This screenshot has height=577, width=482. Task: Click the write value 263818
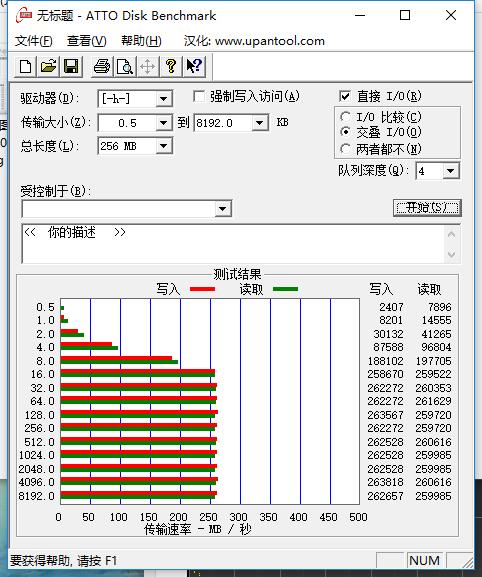coord(386,482)
